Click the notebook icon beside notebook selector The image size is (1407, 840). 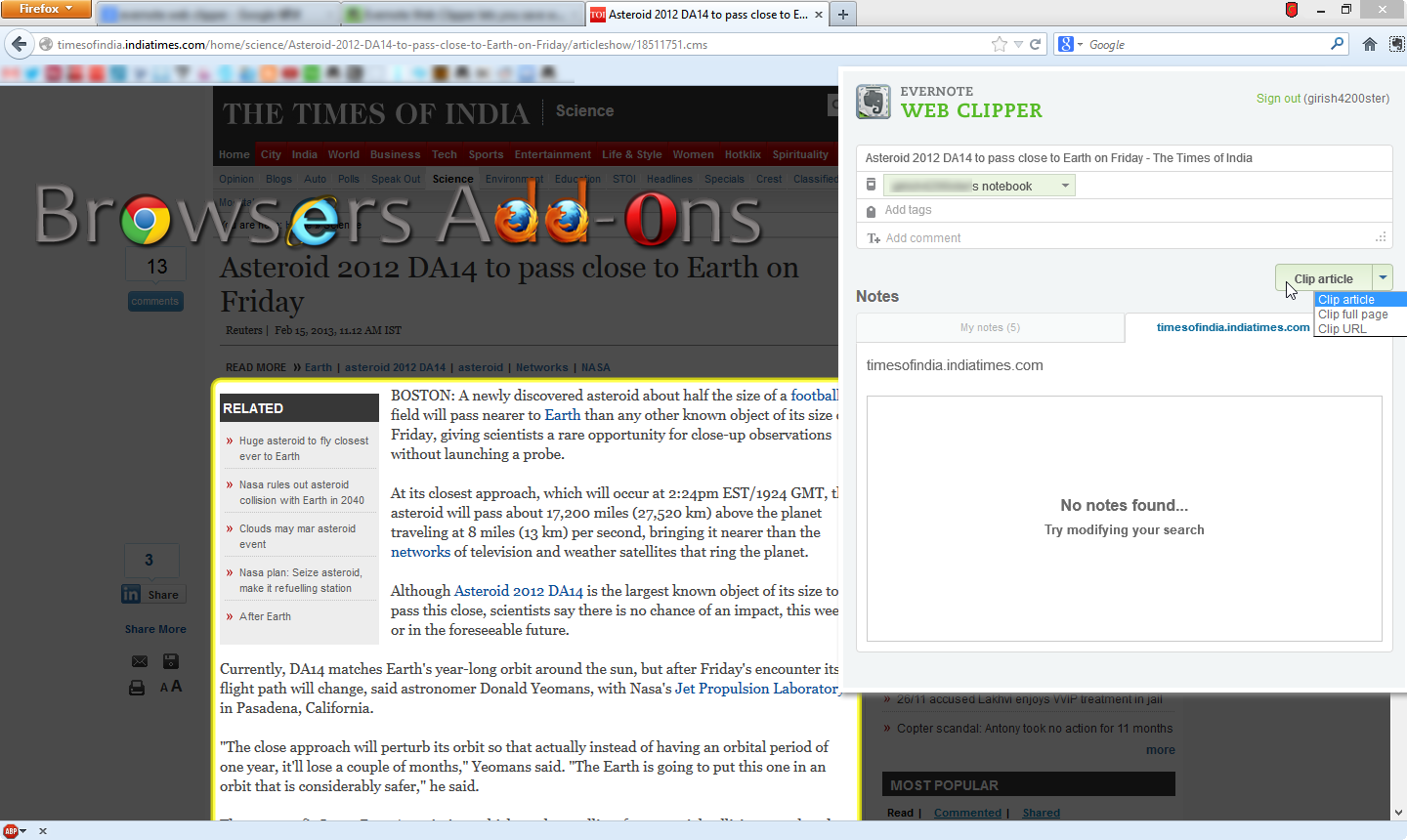click(x=871, y=185)
